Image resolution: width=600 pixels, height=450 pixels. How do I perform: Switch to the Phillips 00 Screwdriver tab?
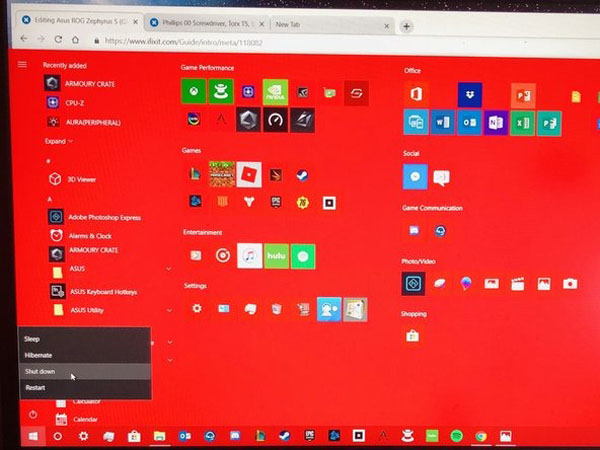(x=207, y=23)
